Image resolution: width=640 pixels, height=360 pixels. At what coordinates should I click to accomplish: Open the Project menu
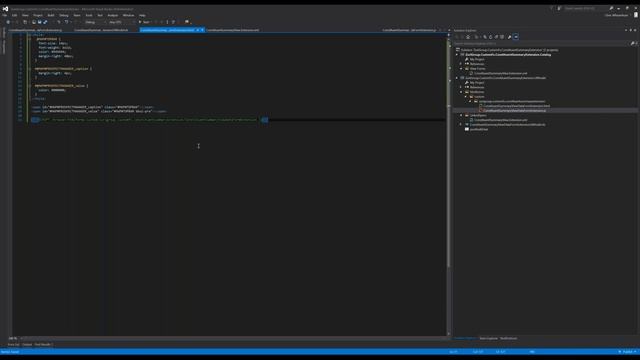pos(38,15)
